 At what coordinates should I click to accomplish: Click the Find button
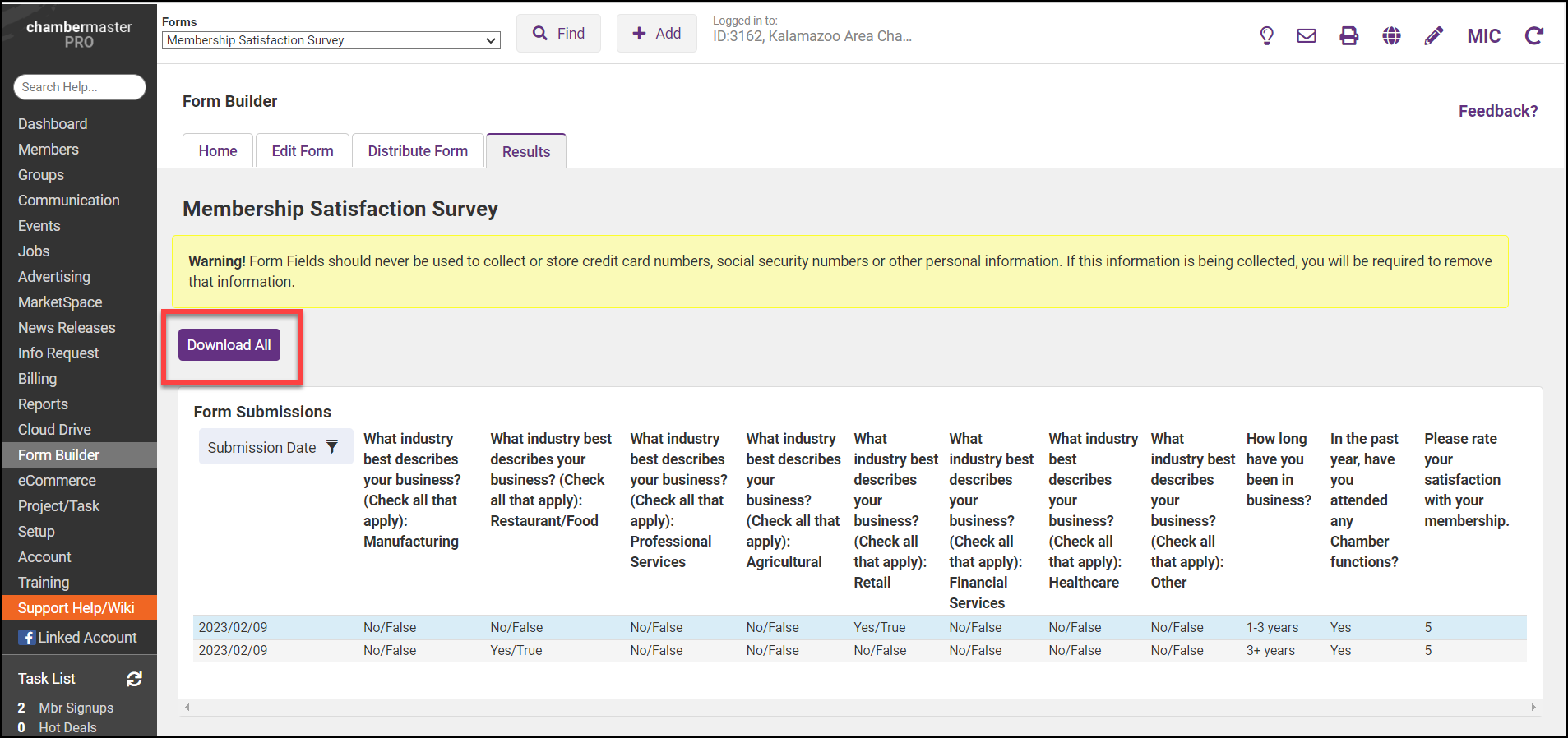[558, 34]
